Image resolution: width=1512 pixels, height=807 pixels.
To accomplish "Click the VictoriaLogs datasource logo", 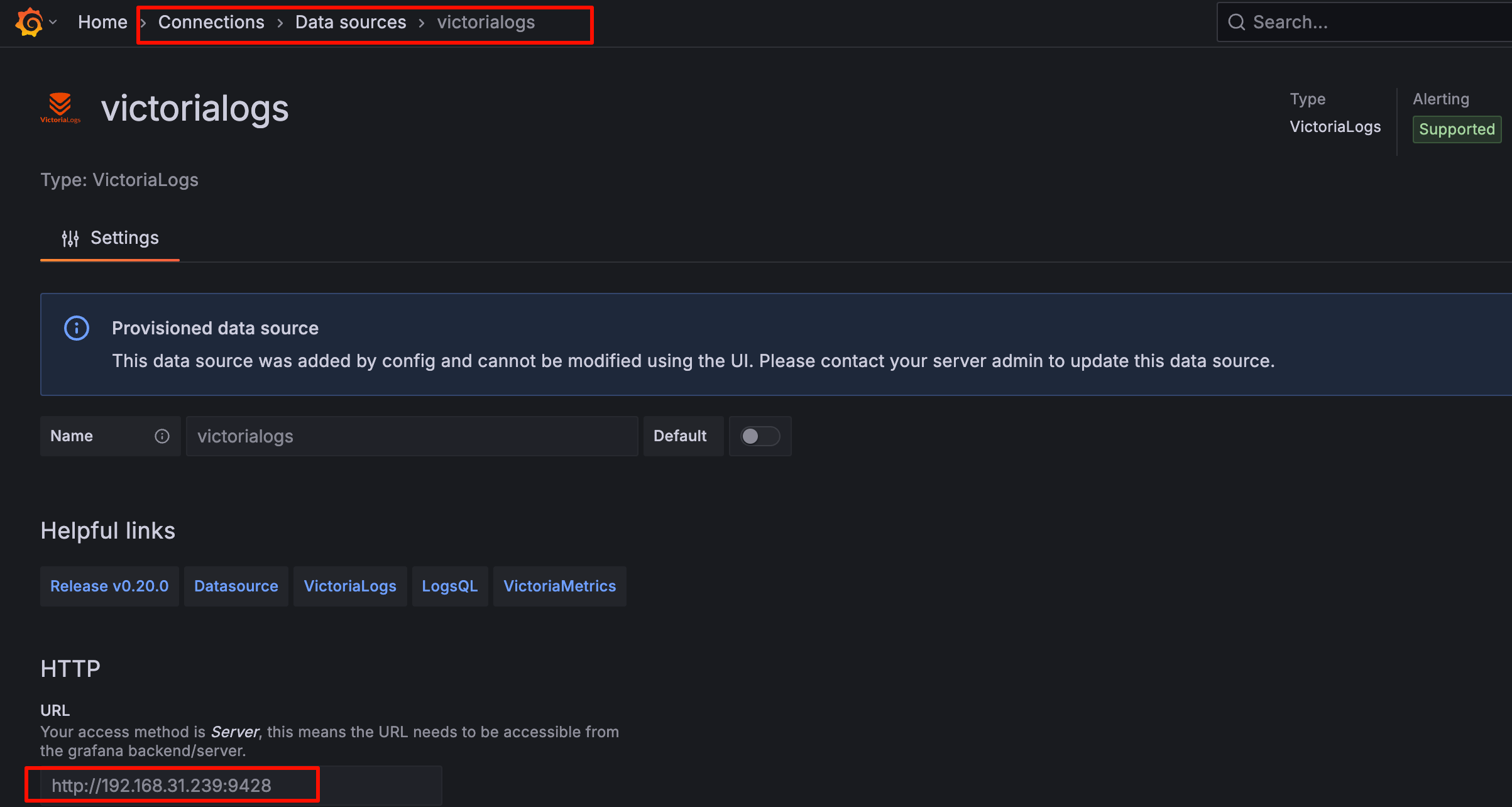I will [x=60, y=108].
